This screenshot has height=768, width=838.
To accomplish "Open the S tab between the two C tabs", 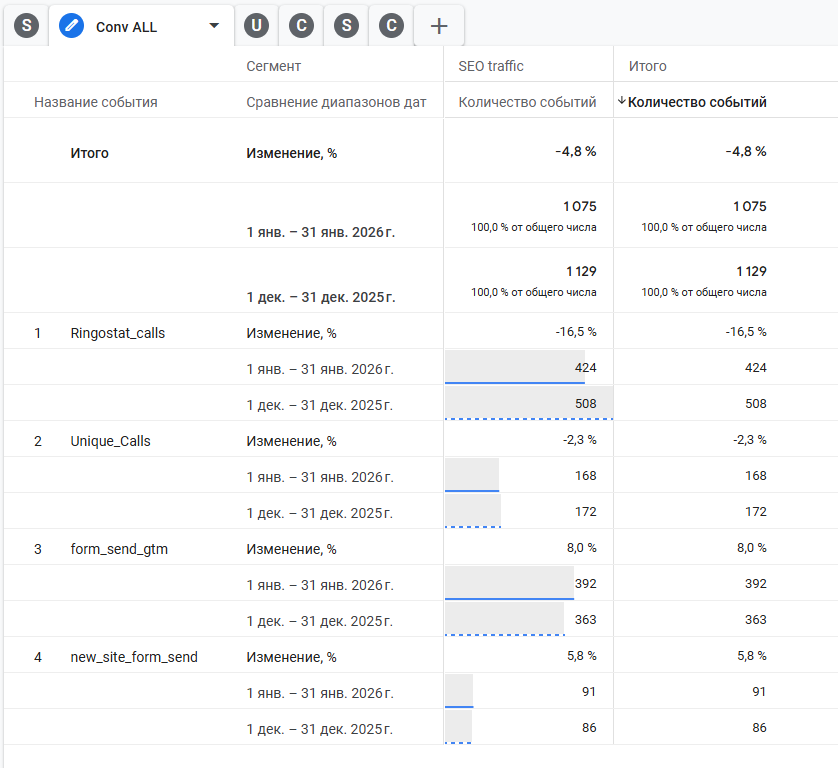I will click(346, 26).
